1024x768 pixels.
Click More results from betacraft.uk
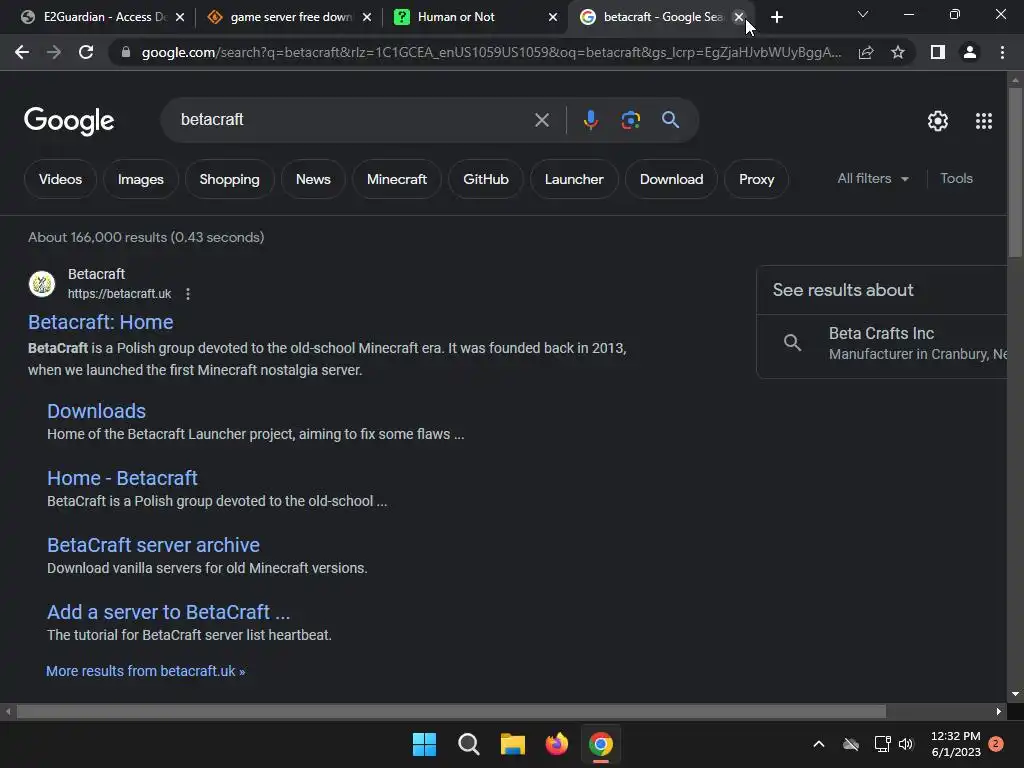pyautogui.click(x=146, y=671)
